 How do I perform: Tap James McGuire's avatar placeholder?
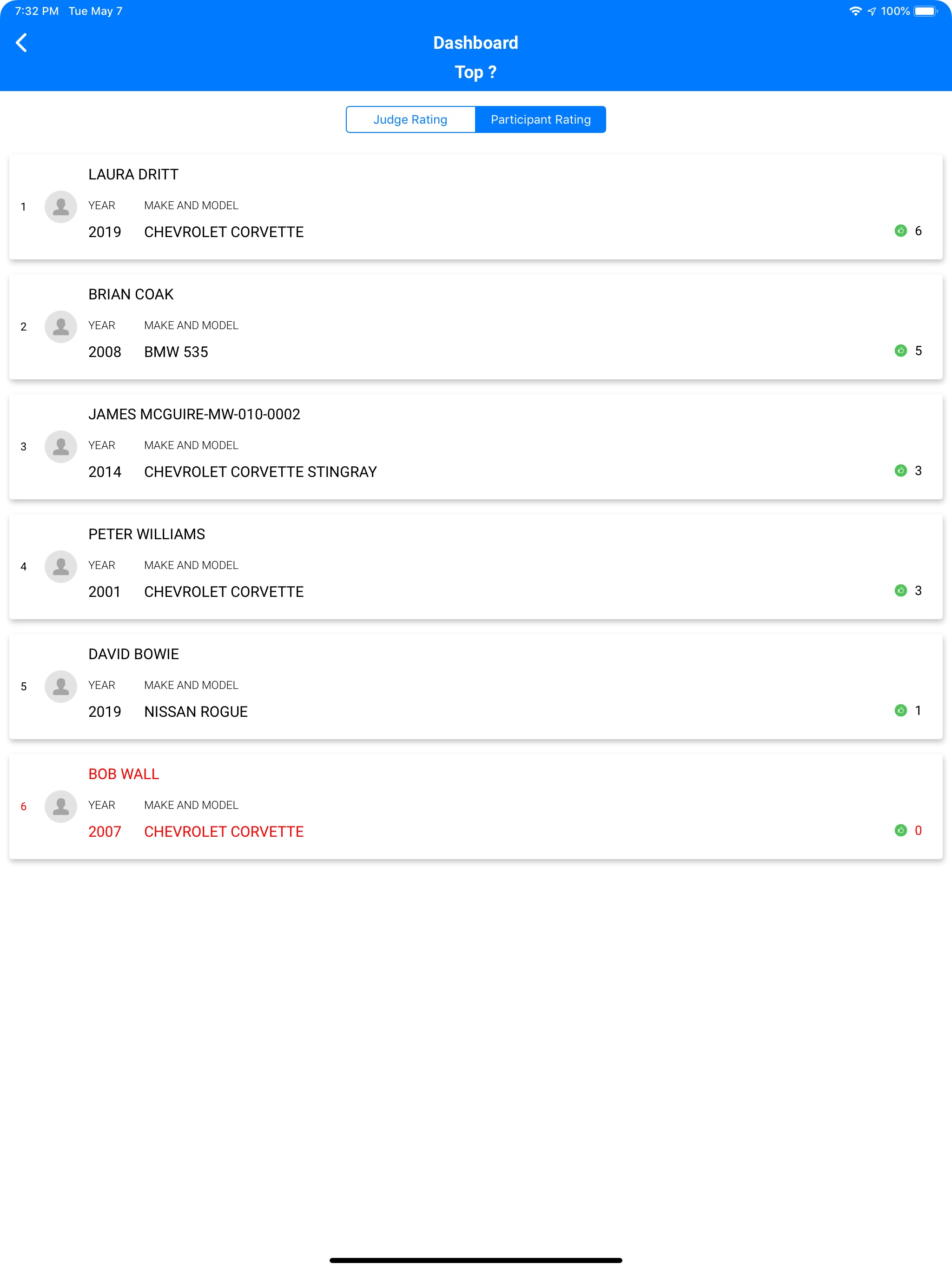click(x=61, y=447)
